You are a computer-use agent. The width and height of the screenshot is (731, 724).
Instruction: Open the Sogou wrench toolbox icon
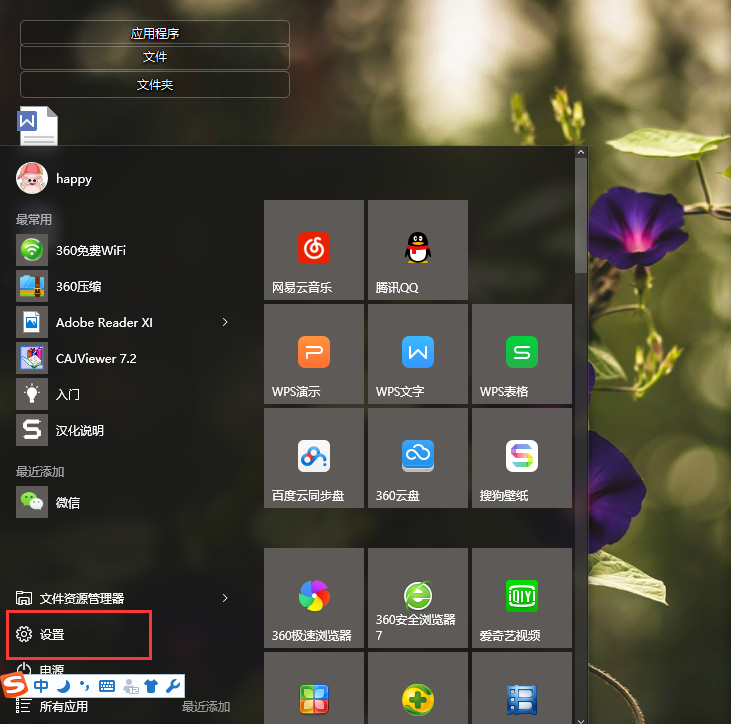(173, 686)
